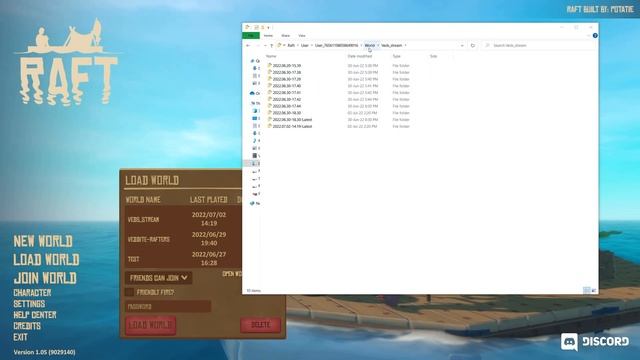Click the search magnifier icon in Explorer
The image size is (640, 360).
click(487, 45)
